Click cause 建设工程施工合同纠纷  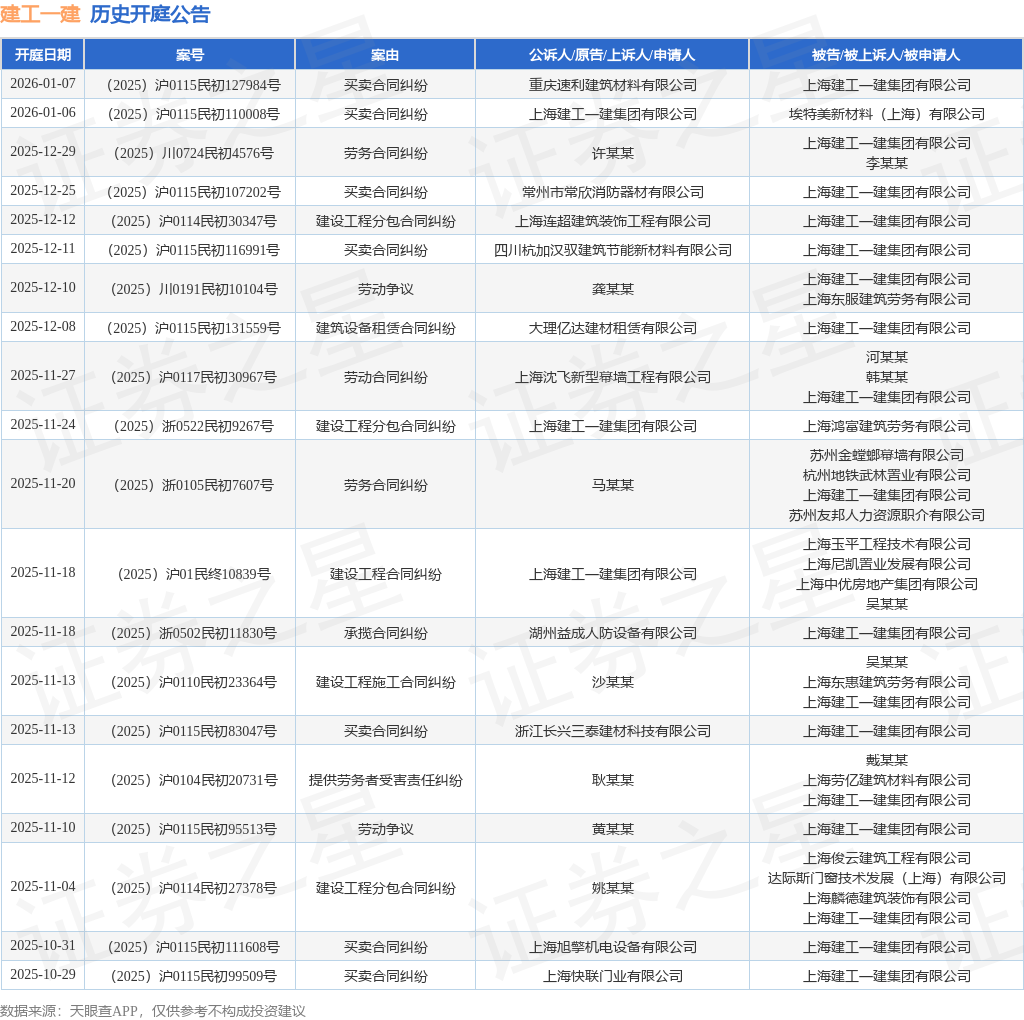[x=385, y=682]
